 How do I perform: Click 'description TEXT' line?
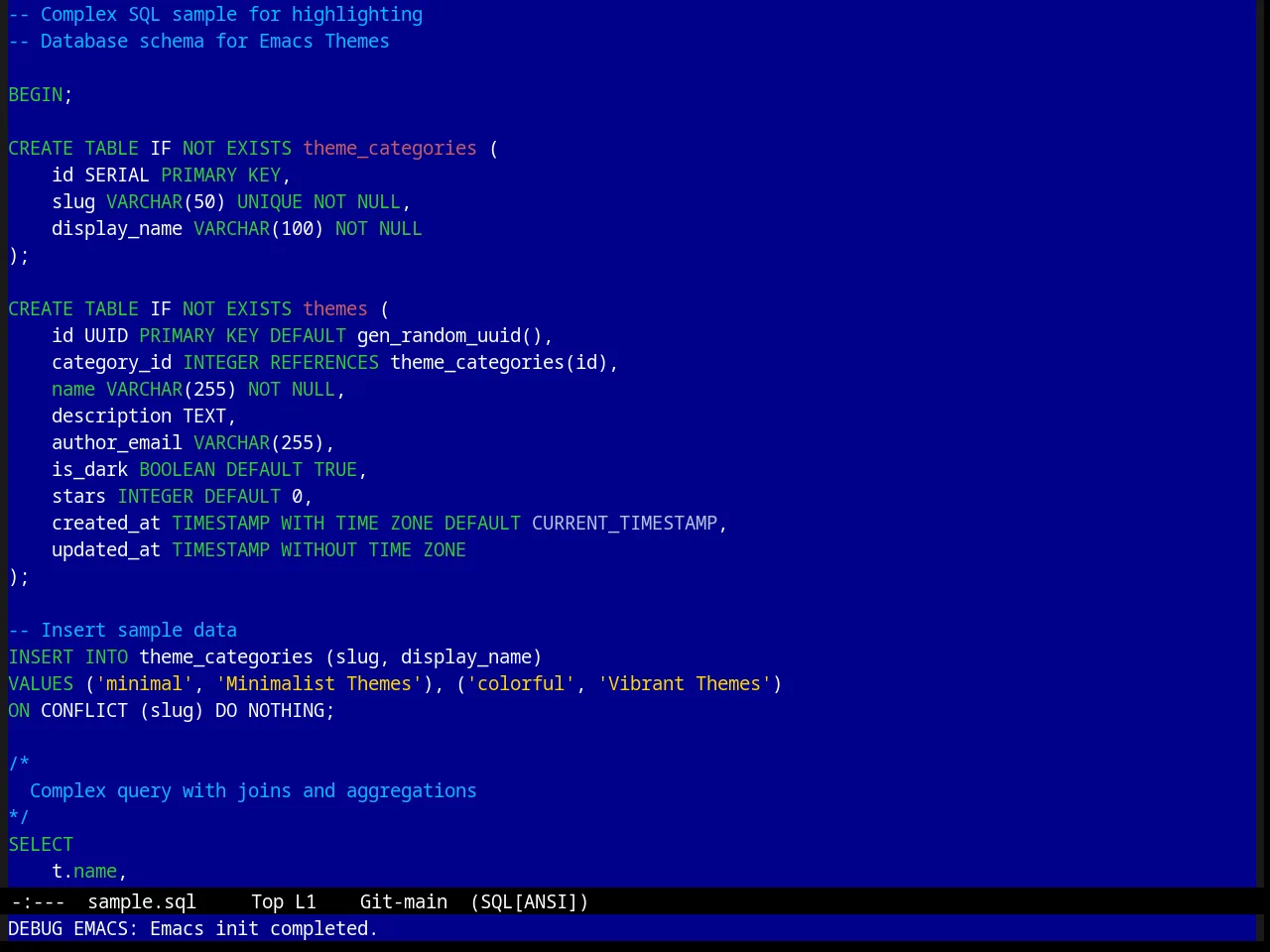pos(144,416)
